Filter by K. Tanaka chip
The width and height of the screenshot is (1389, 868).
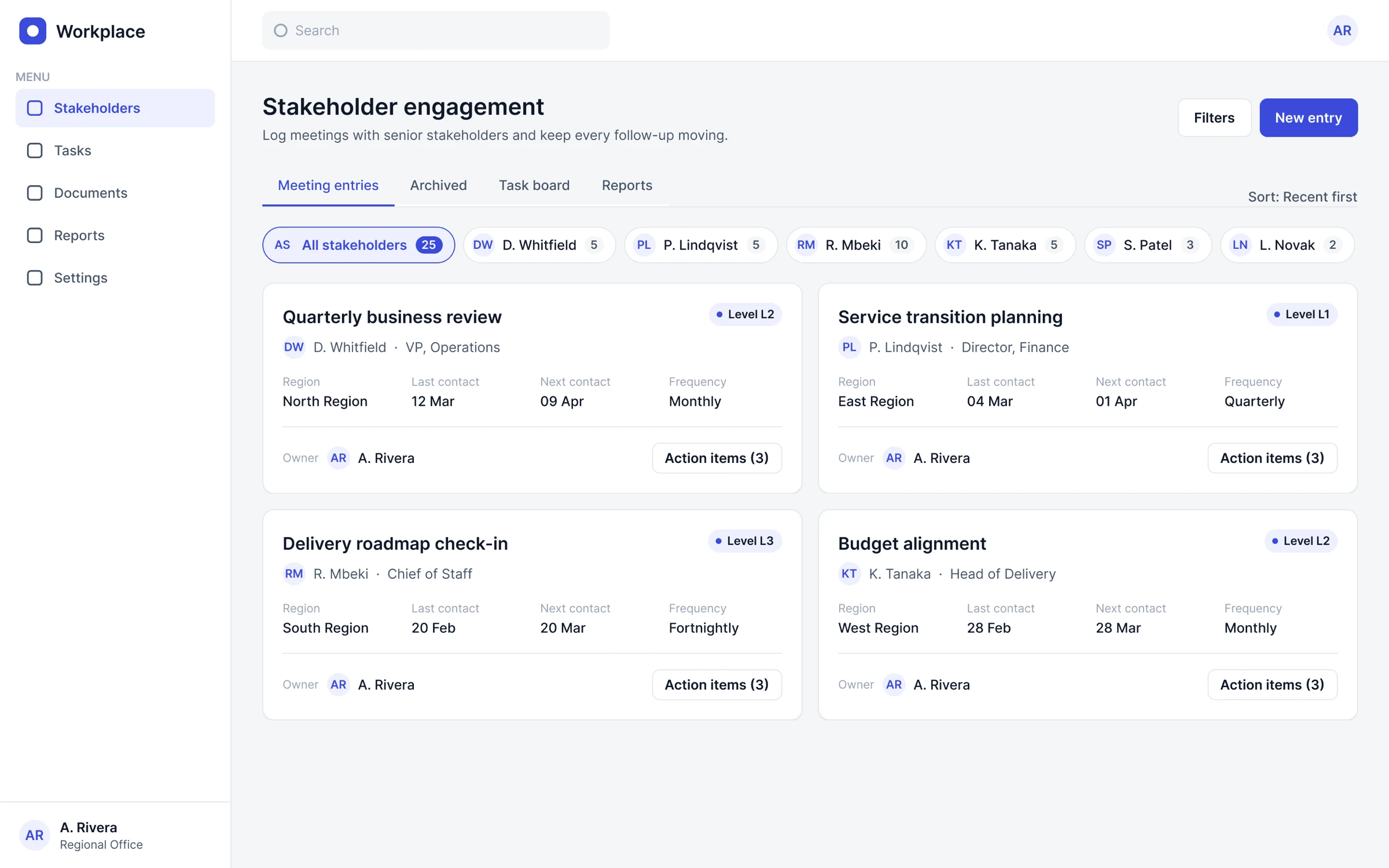1005,245
